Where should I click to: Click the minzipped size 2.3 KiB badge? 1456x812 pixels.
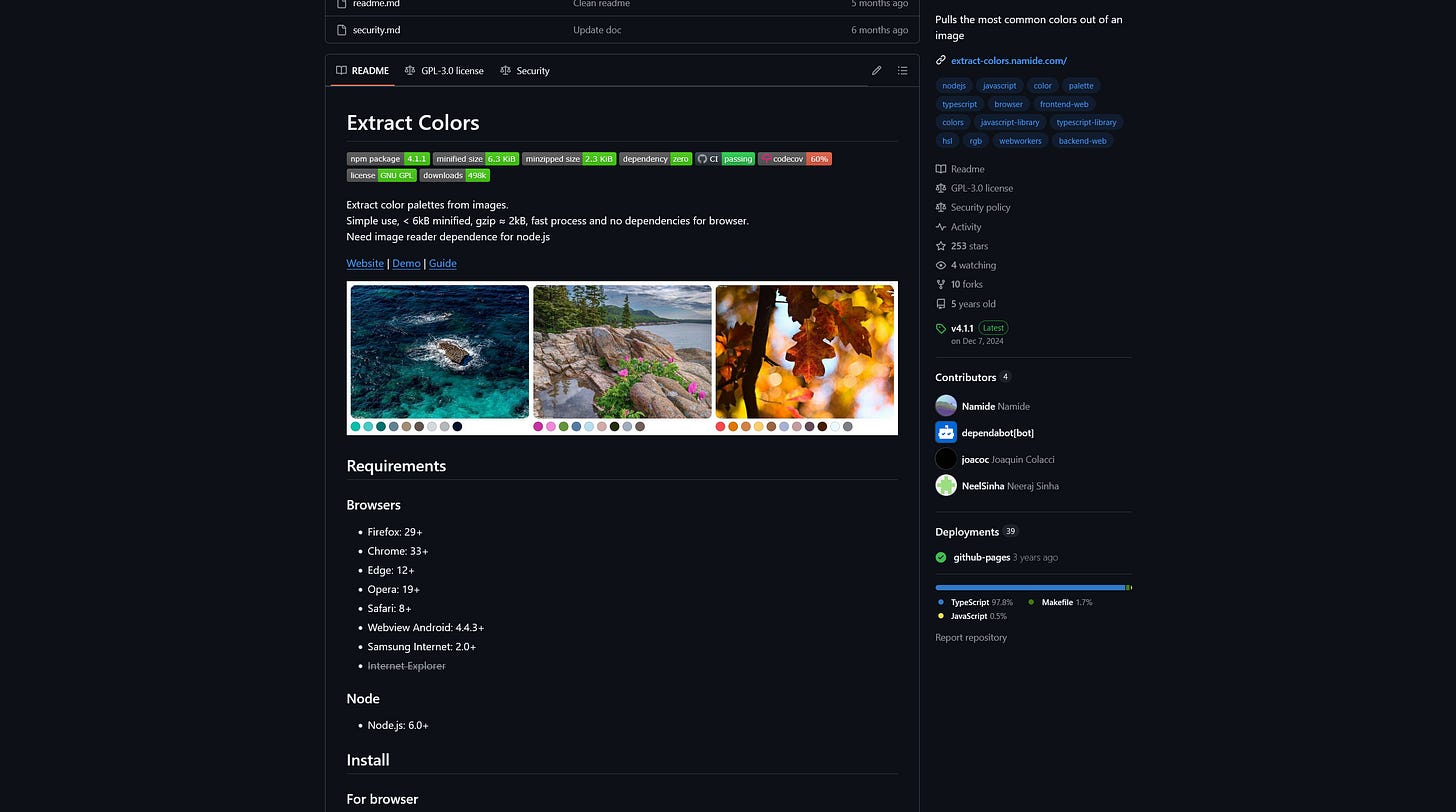pyautogui.click(x=569, y=159)
